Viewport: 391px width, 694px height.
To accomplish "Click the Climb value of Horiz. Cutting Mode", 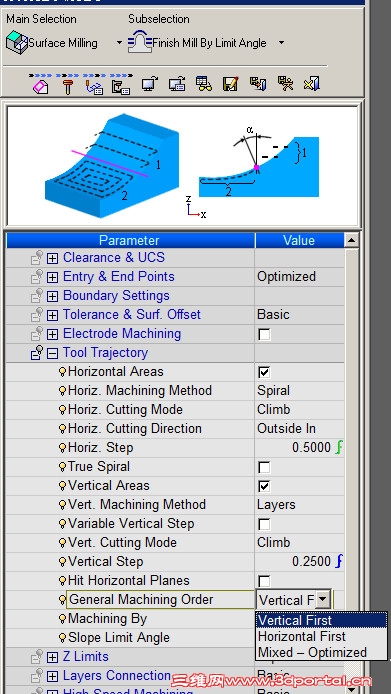I will tap(274, 409).
